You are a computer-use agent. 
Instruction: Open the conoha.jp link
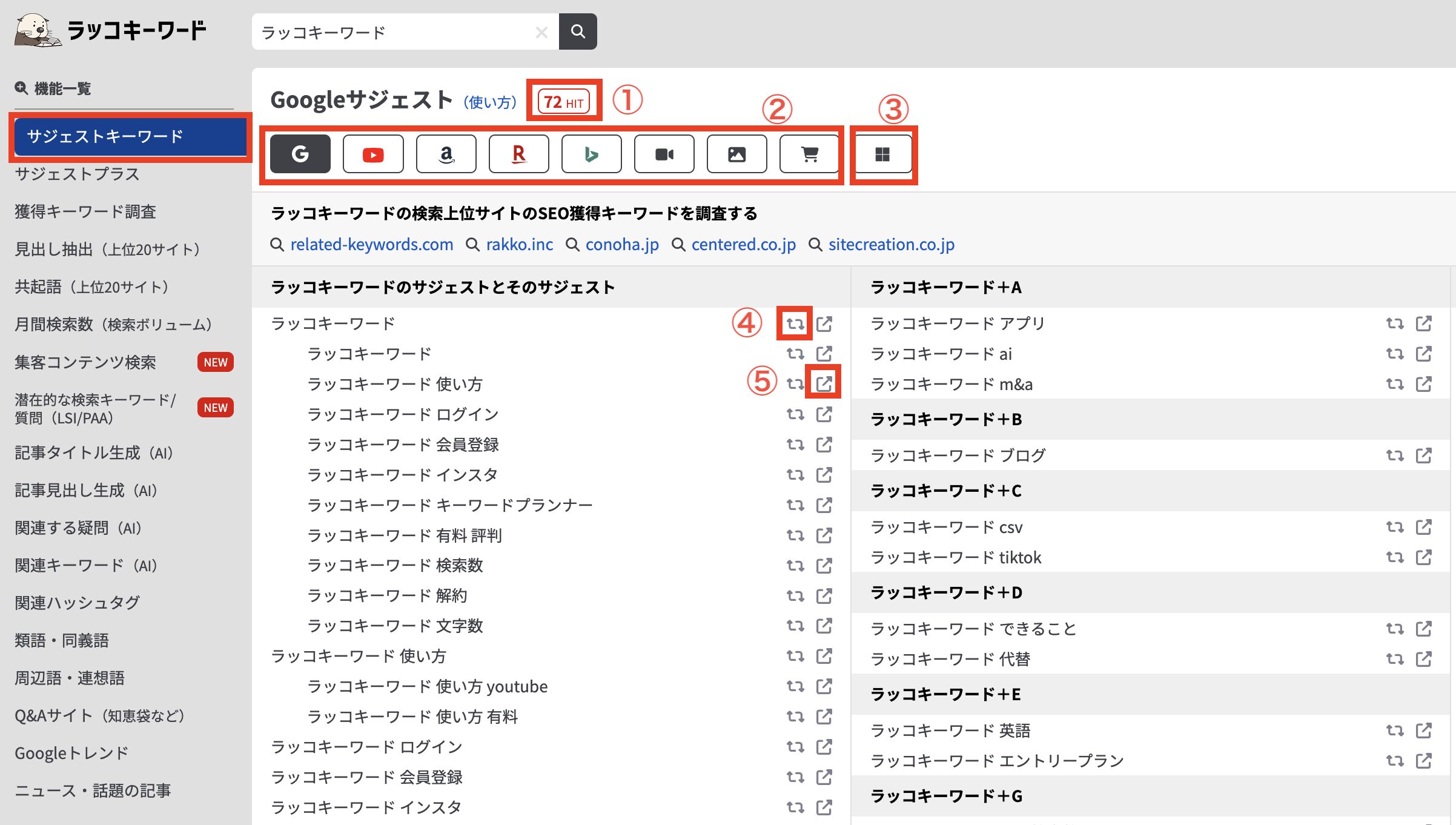[622, 245]
